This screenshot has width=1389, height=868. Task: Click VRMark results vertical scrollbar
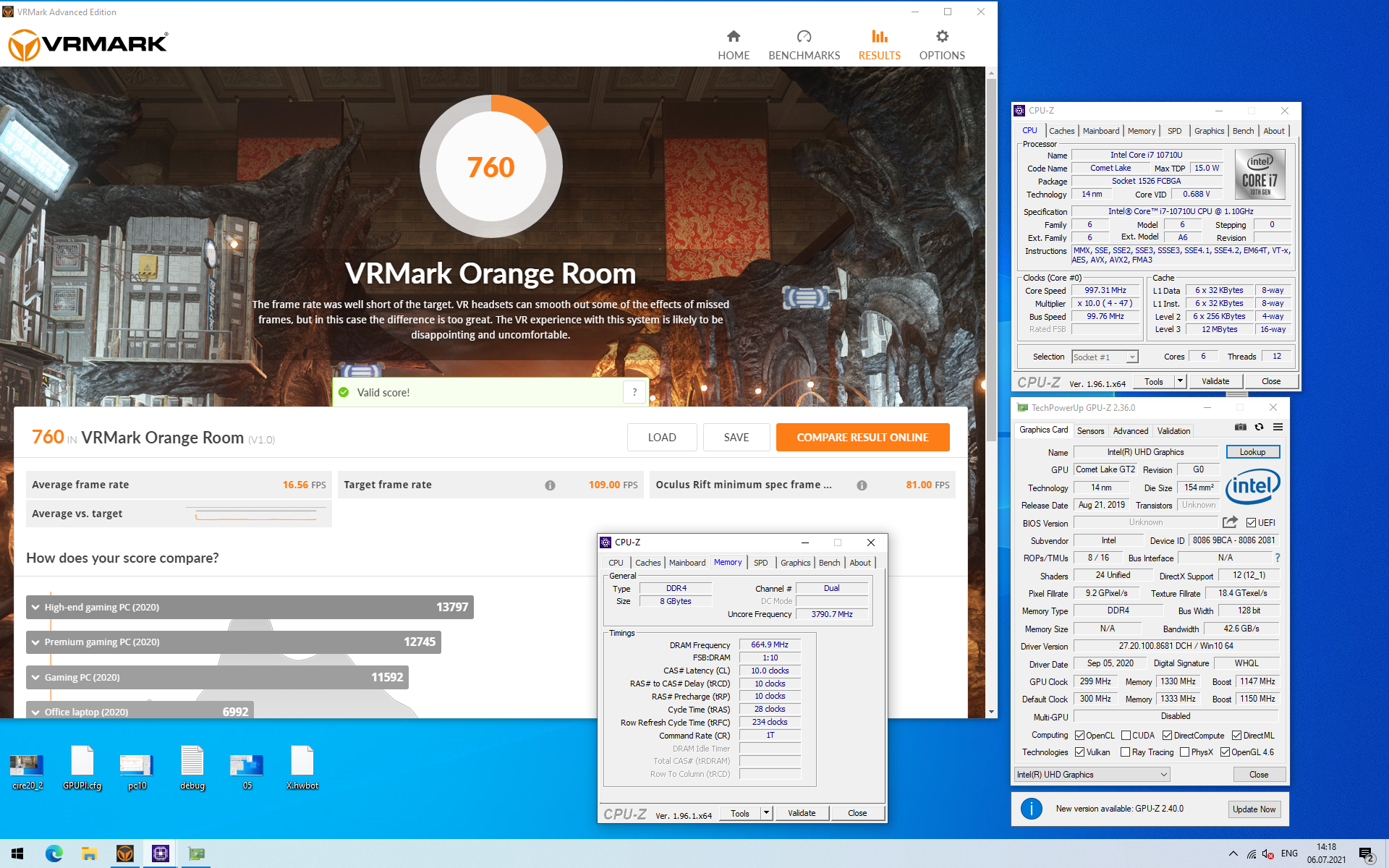pos(991,260)
